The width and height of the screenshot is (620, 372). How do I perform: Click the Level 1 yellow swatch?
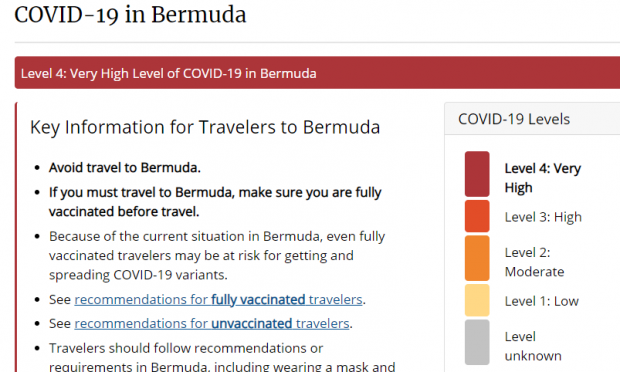tap(477, 300)
